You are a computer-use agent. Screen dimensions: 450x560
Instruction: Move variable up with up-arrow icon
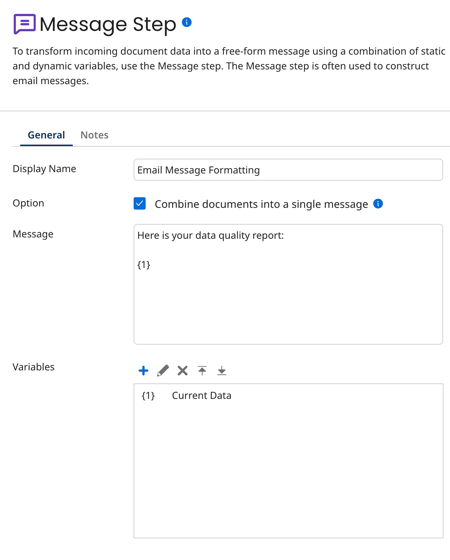click(202, 370)
